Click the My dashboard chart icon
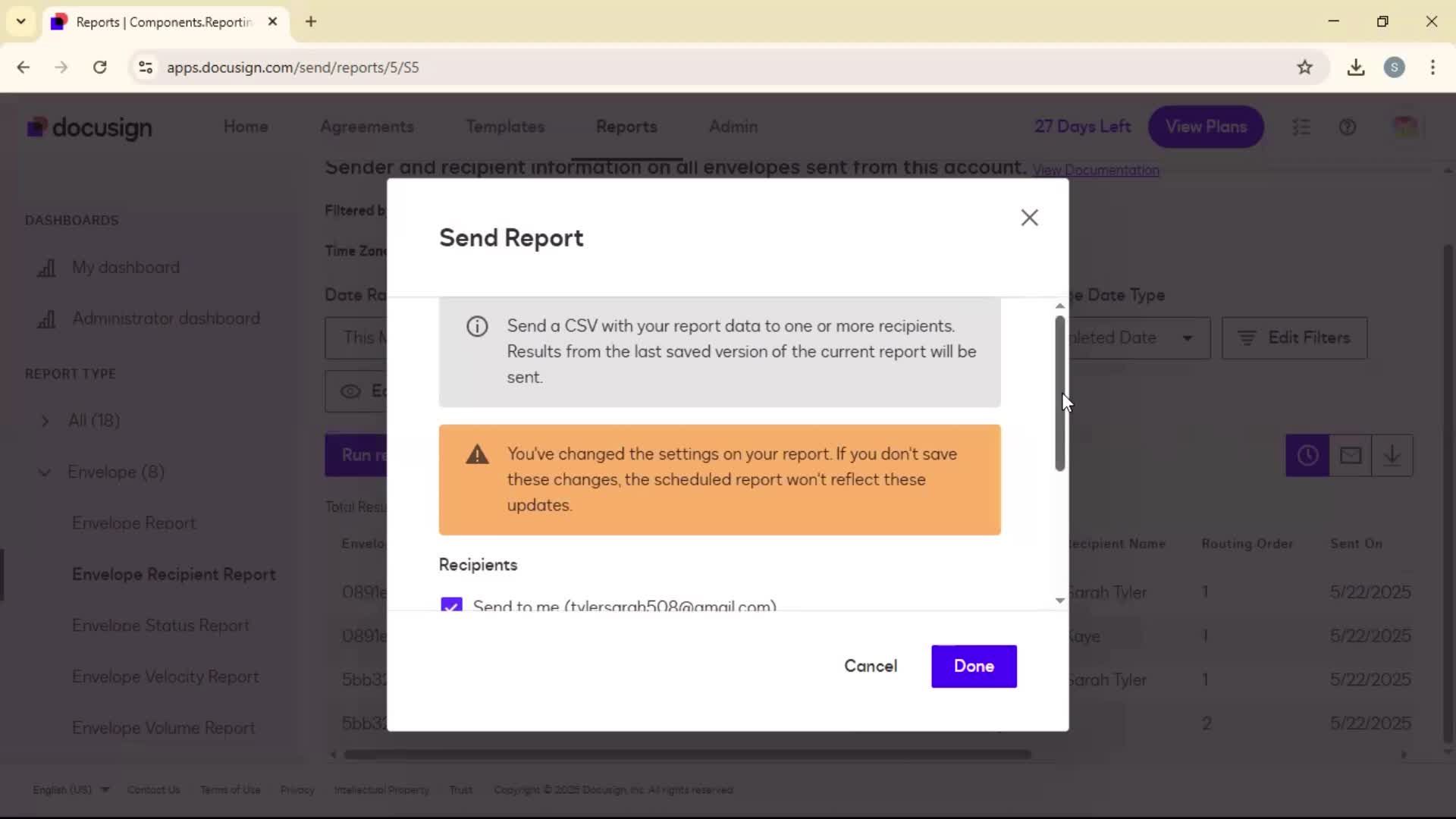The height and width of the screenshot is (819, 1456). click(x=46, y=268)
